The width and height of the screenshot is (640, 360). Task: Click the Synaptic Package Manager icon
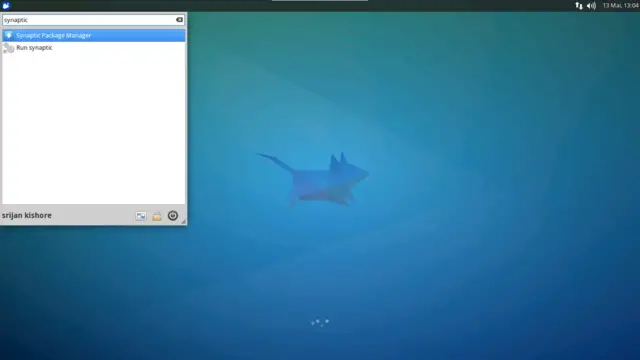click(x=9, y=36)
